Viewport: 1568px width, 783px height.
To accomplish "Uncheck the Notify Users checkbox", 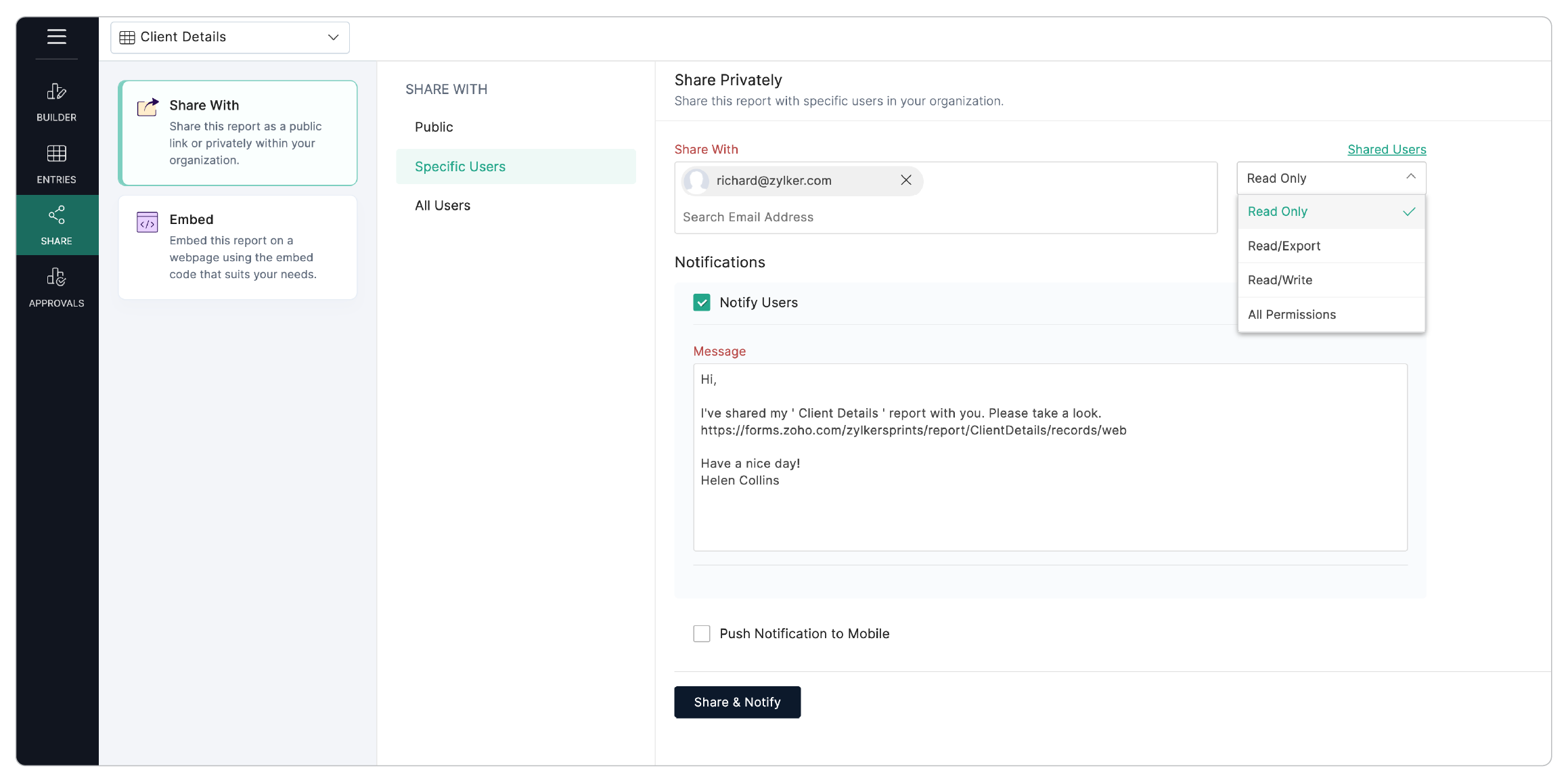I will pyautogui.click(x=702, y=303).
